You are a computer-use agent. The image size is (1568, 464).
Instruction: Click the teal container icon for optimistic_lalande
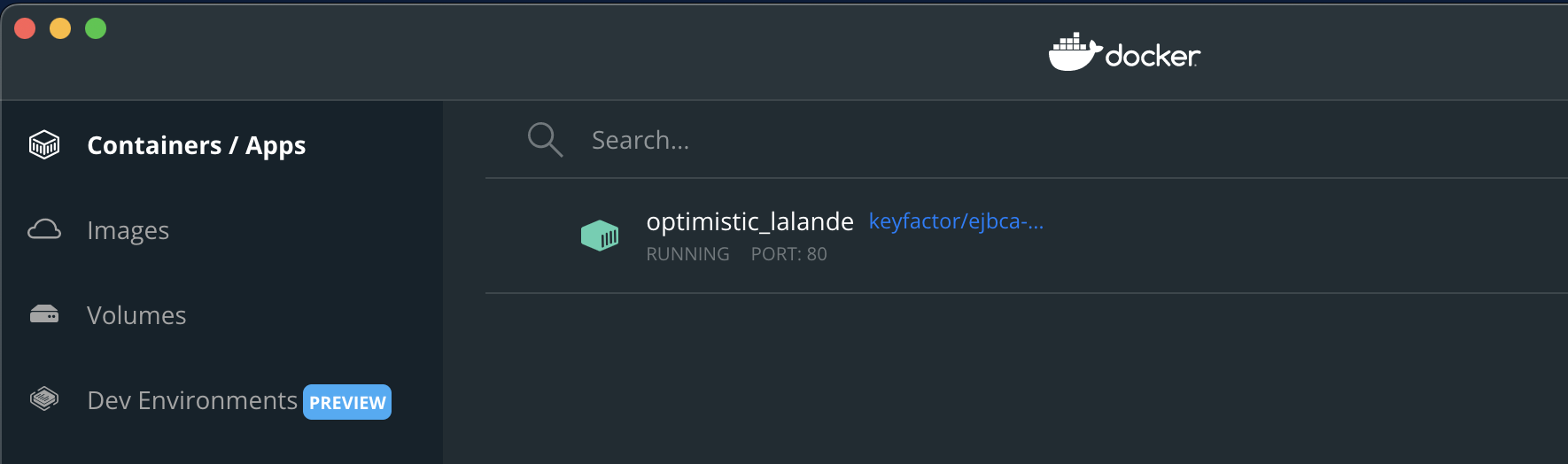click(600, 236)
